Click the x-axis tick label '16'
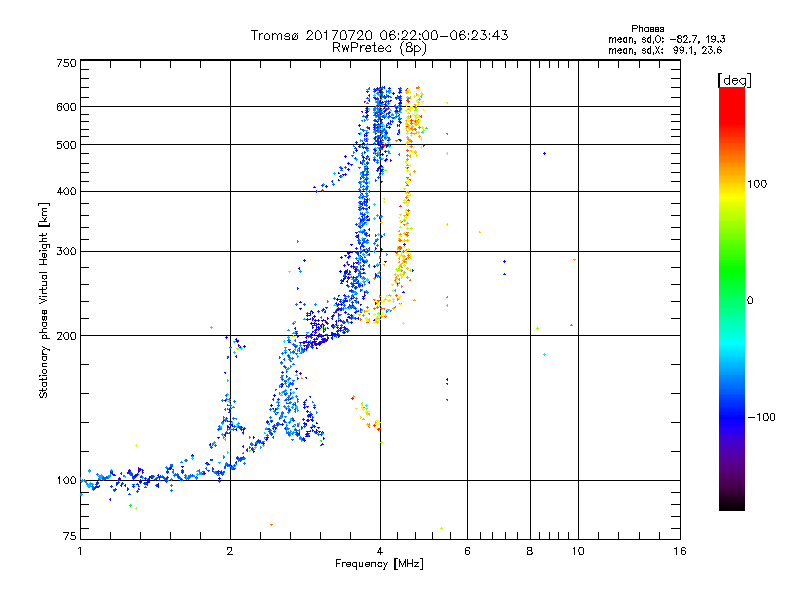Image resolution: width=800 pixels, height=600 pixels. point(680,551)
